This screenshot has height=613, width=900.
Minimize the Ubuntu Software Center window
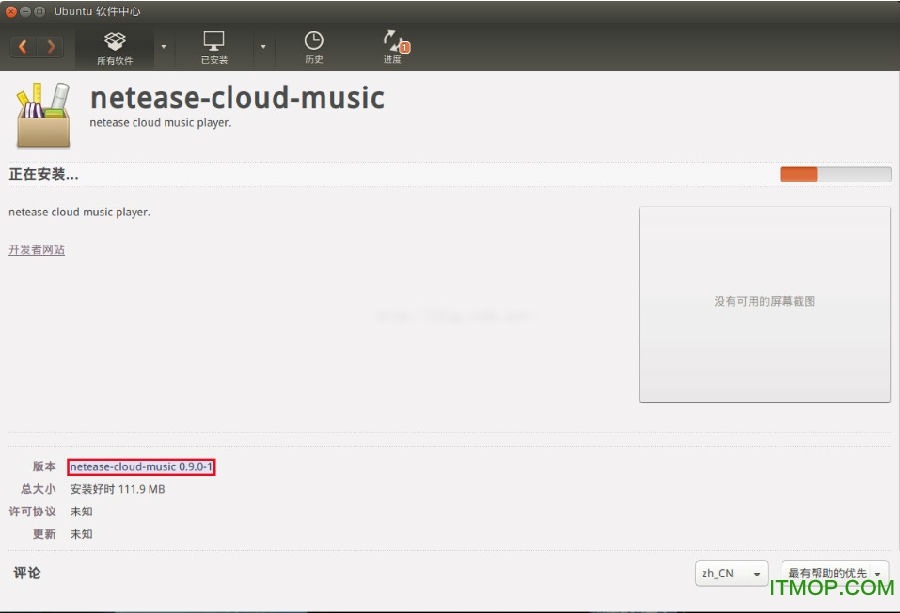(x=25, y=11)
